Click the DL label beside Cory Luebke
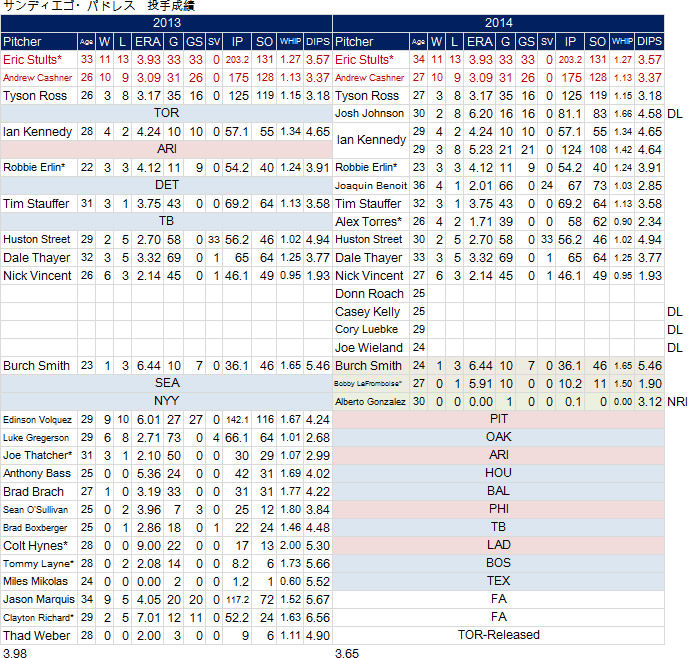Image resolution: width=688 pixels, height=658 pixels. click(x=675, y=329)
